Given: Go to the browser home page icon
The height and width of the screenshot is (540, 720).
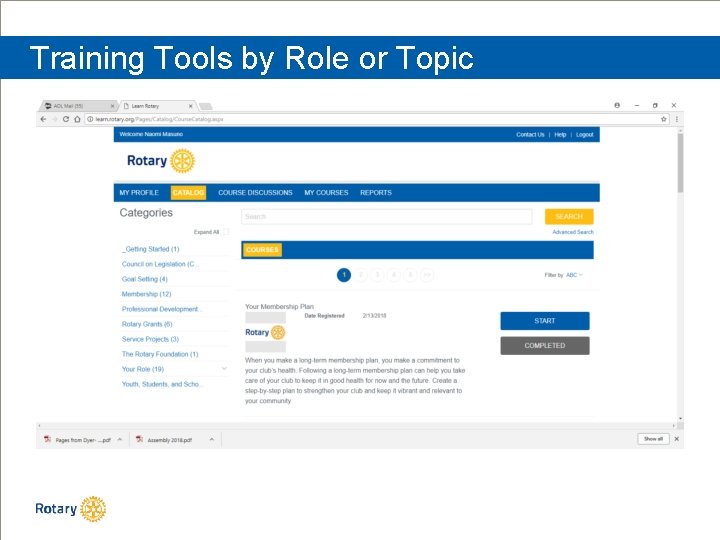Looking at the screenshot, I should pyautogui.click(x=77, y=119).
